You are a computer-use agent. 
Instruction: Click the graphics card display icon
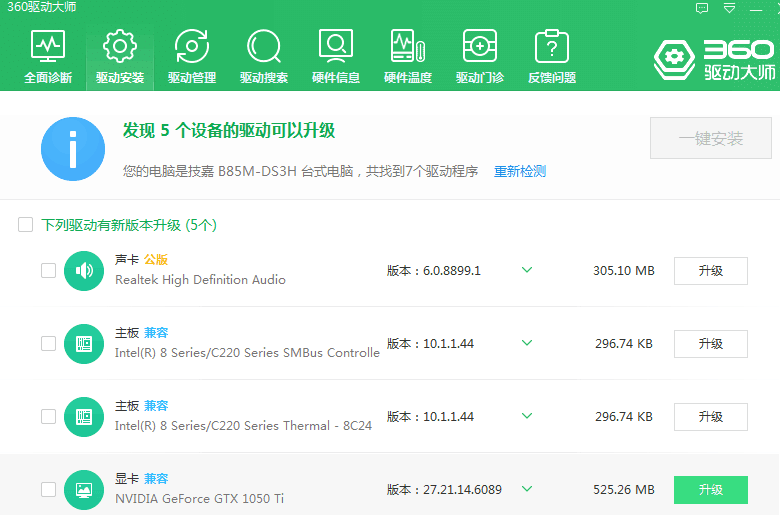coord(84,490)
